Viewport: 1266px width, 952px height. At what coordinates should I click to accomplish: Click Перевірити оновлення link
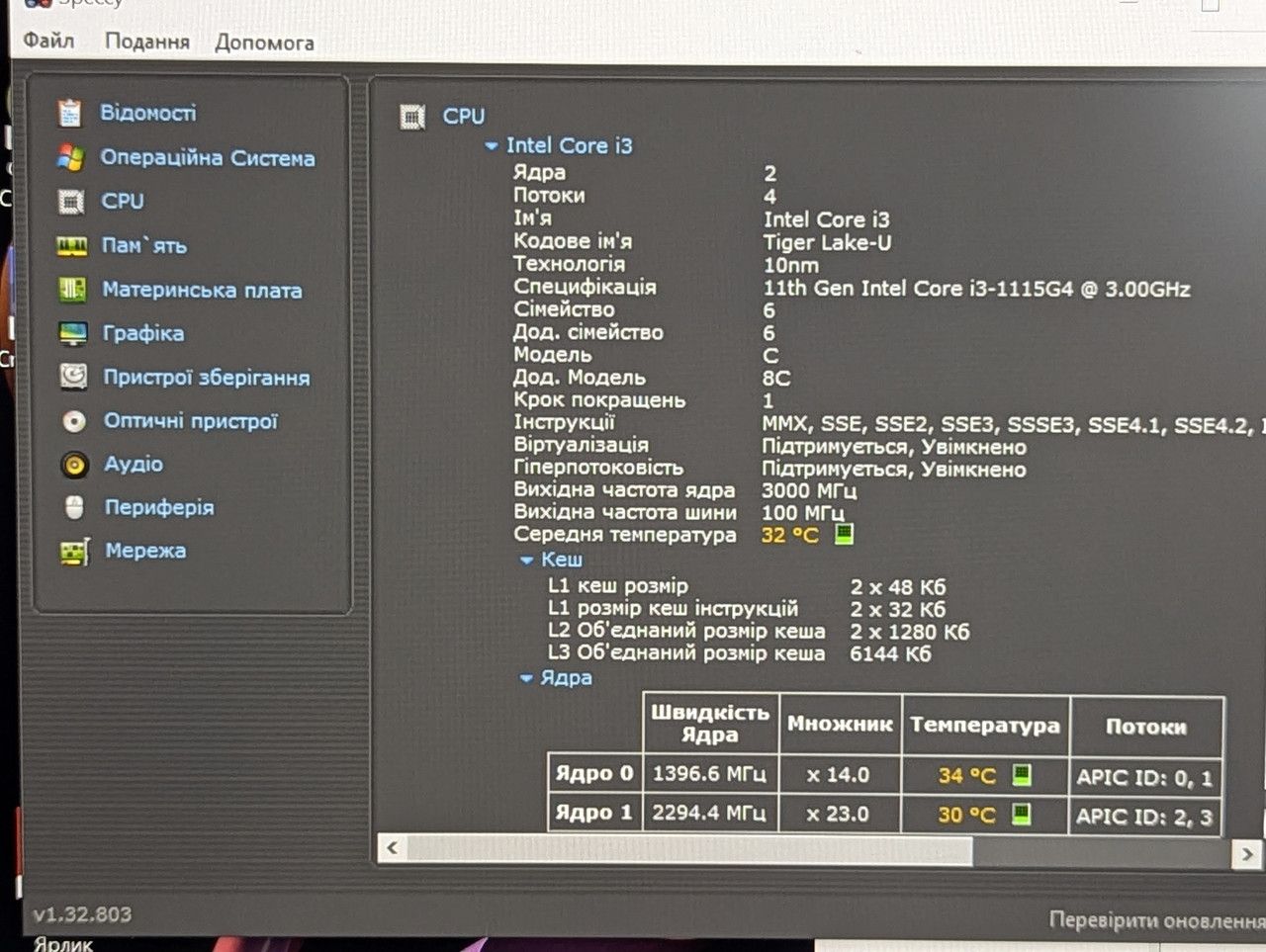[1157, 920]
